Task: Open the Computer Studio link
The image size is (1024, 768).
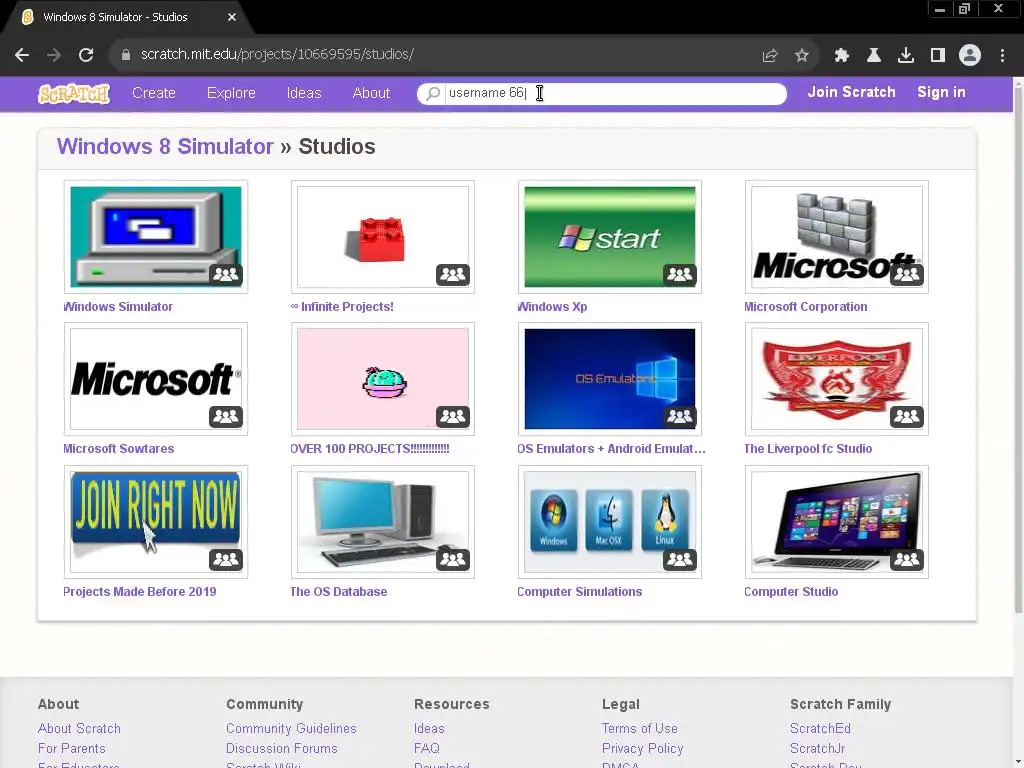Action: coord(791,592)
